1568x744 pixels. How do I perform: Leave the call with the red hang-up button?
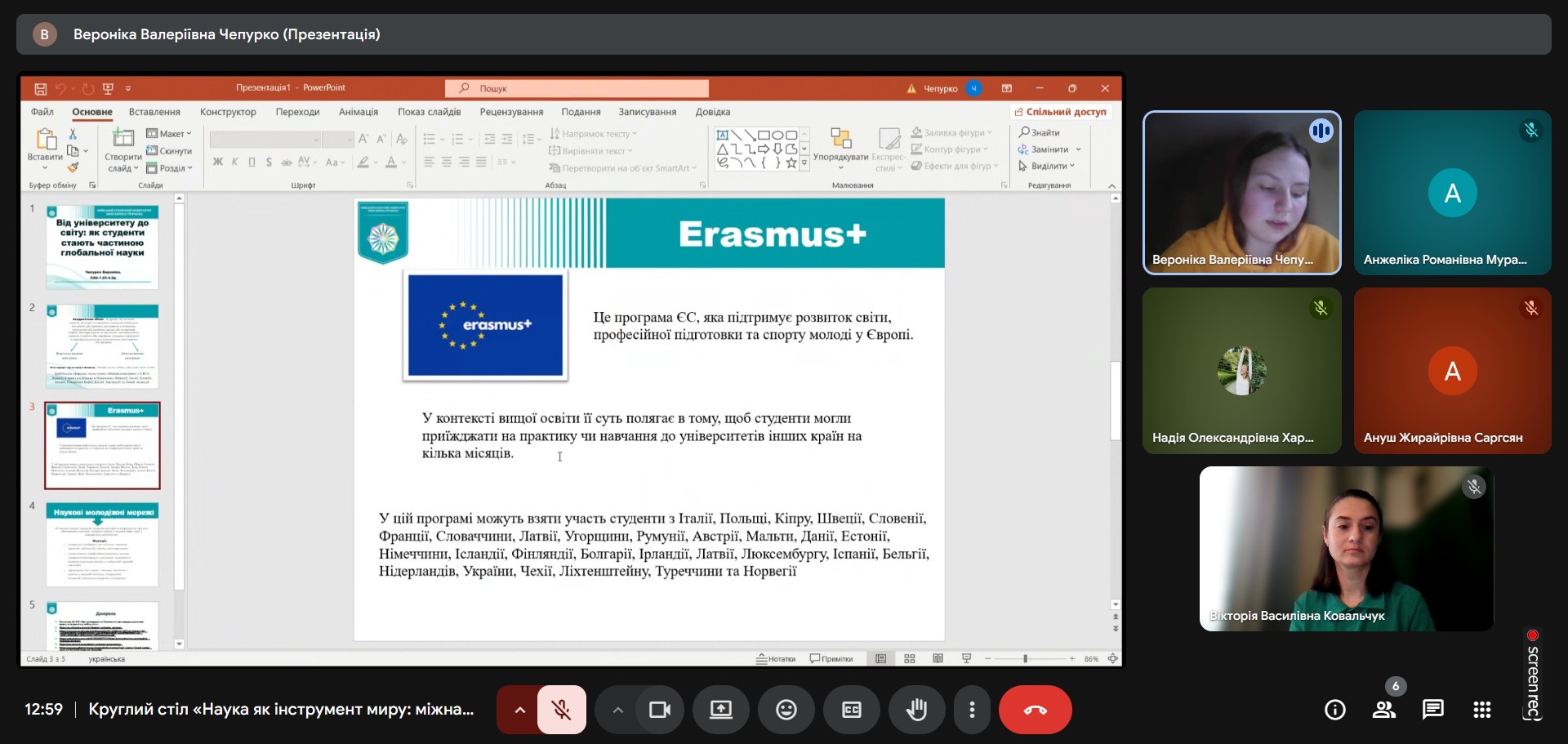tap(1035, 710)
